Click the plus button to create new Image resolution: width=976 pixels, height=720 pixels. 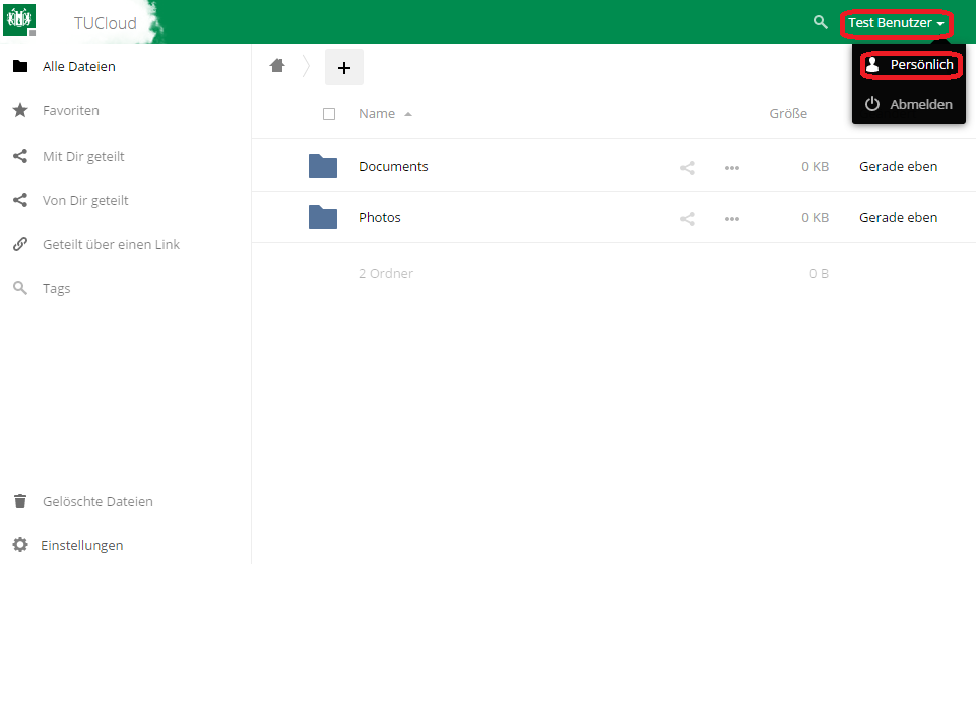click(344, 67)
